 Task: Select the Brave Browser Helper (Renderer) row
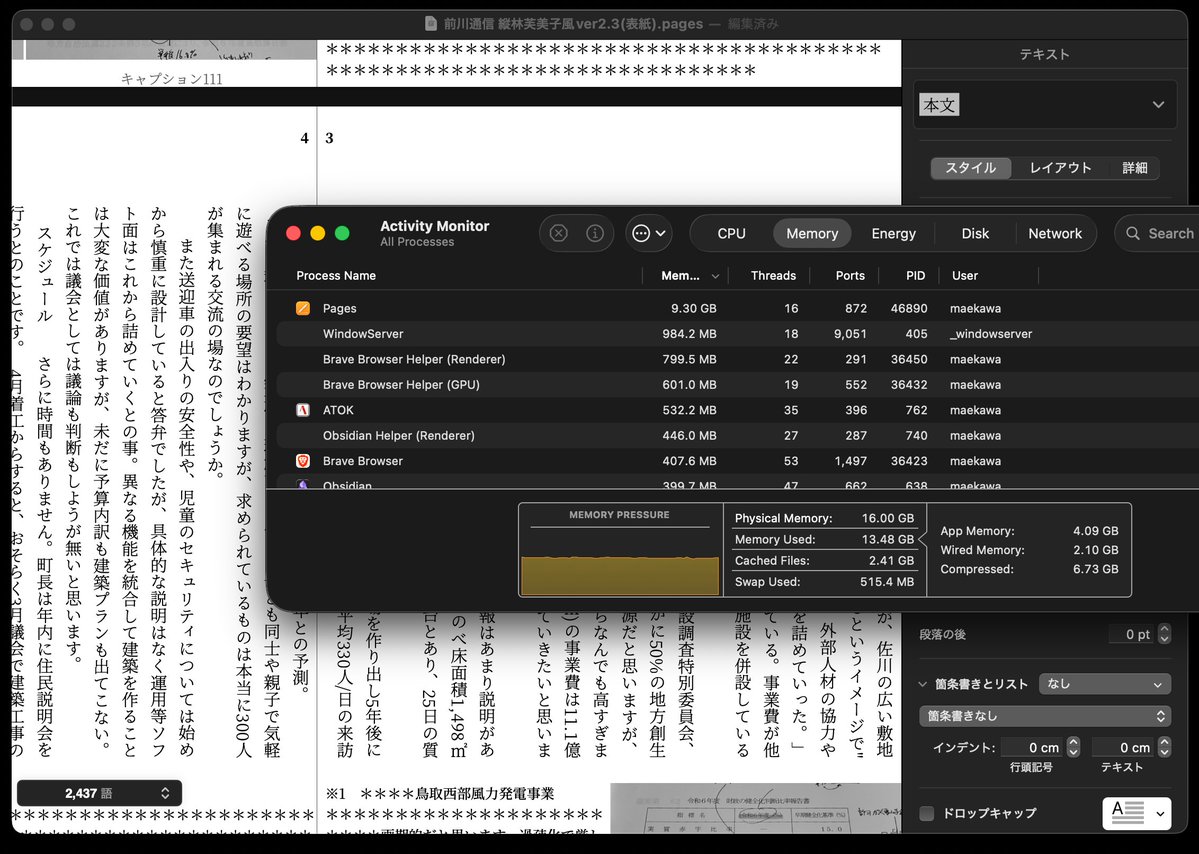coord(737,359)
